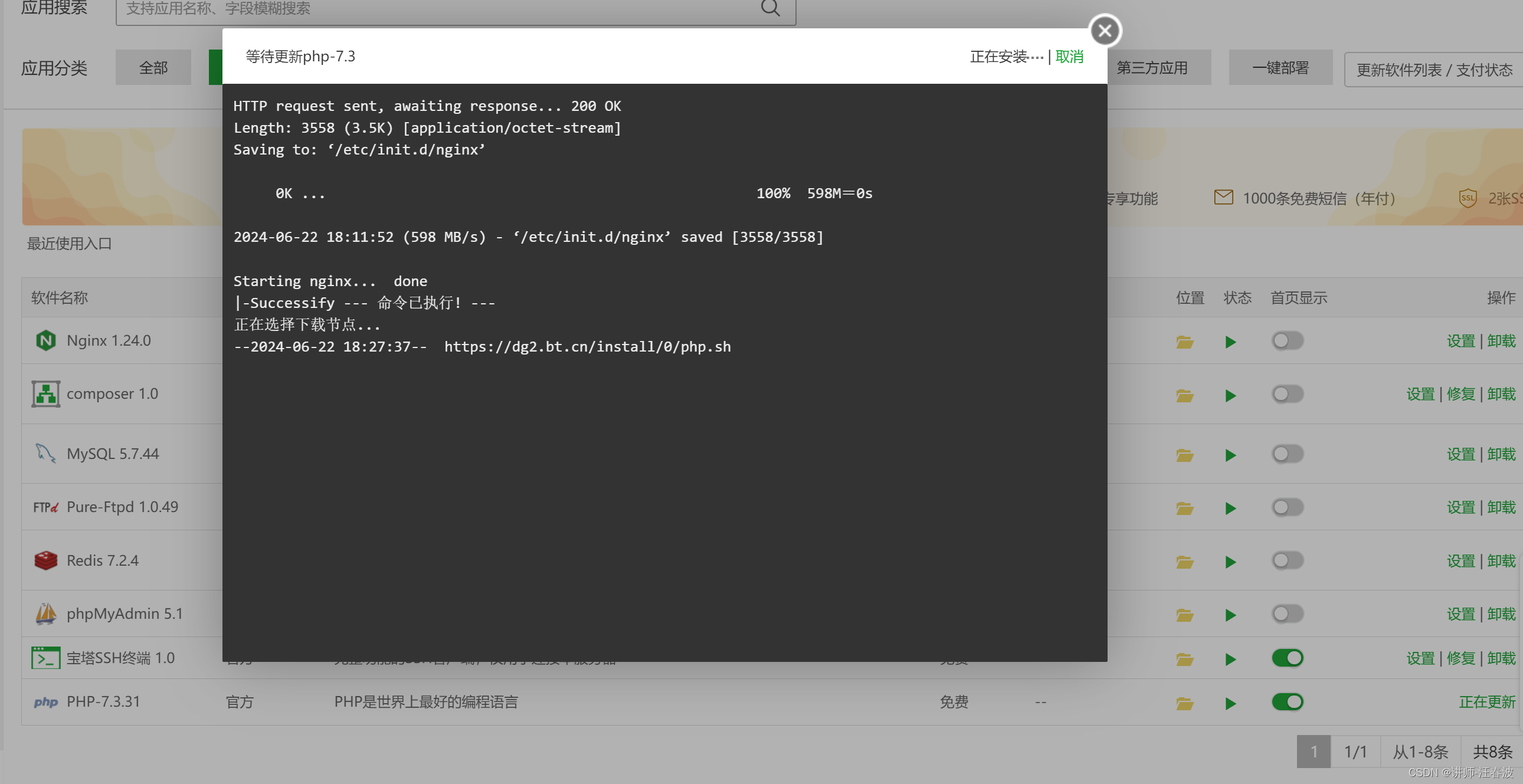Viewport: 1523px width, 784px height.
Task: Click the 宝塔SSH终端 1.0 software name
Action: pyautogui.click(x=120, y=658)
